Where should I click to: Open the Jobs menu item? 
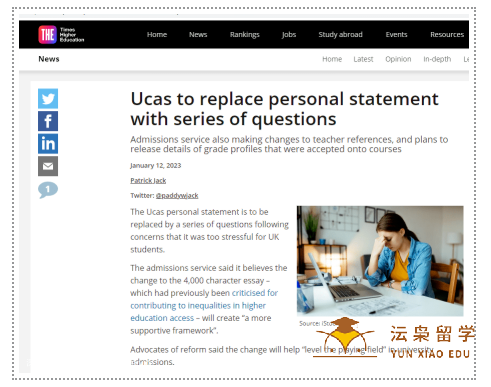(x=289, y=34)
